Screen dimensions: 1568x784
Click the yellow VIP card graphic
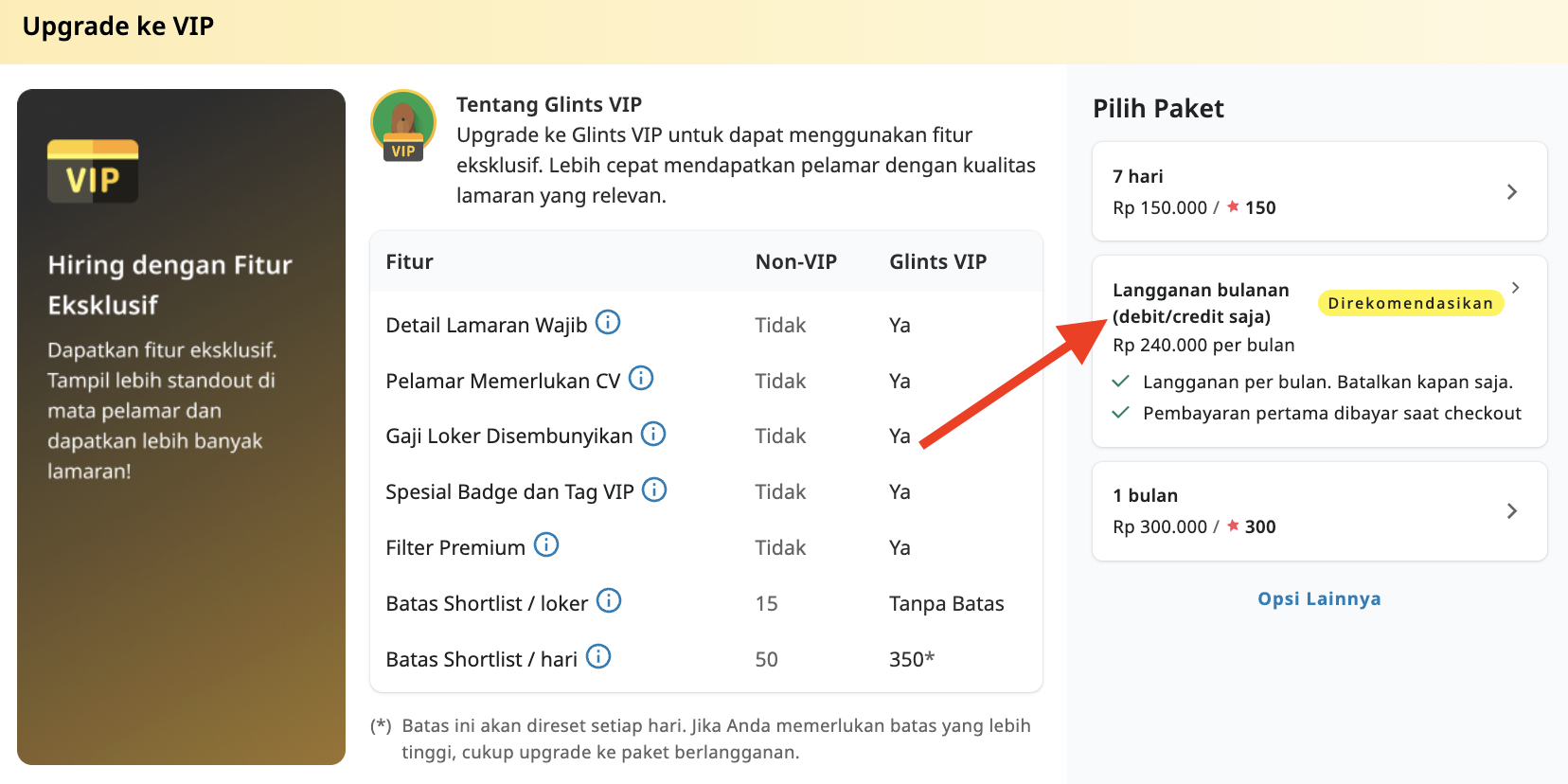pyautogui.click(x=92, y=171)
